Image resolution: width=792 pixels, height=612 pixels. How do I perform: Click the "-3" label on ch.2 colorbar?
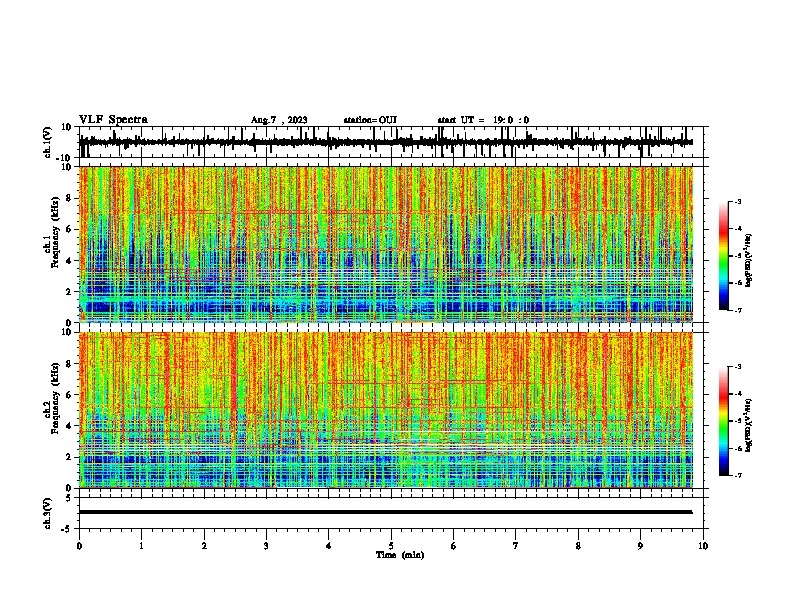coord(738,367)
